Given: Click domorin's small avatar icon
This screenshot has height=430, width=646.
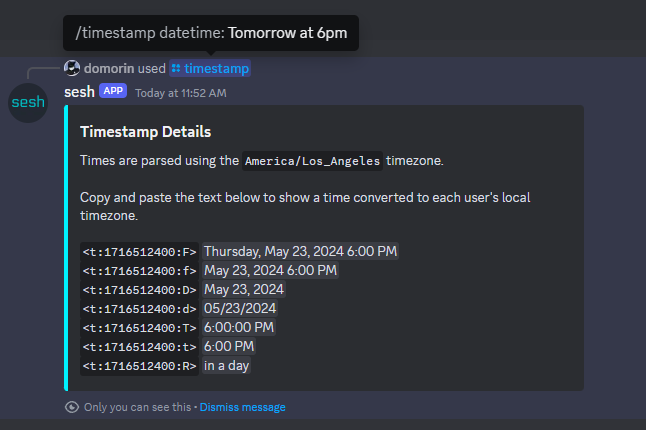Looking at the screenshot, I should 71,68.
